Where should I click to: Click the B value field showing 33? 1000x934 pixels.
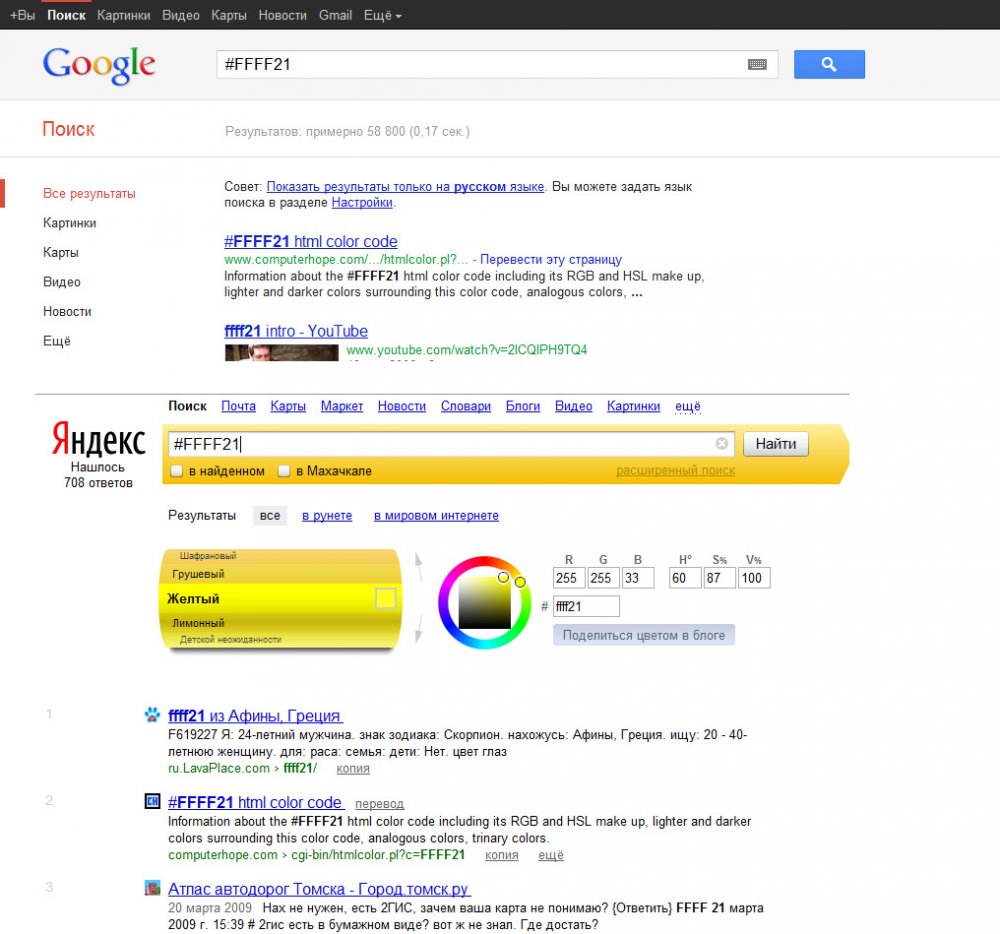tap(638, 578)
